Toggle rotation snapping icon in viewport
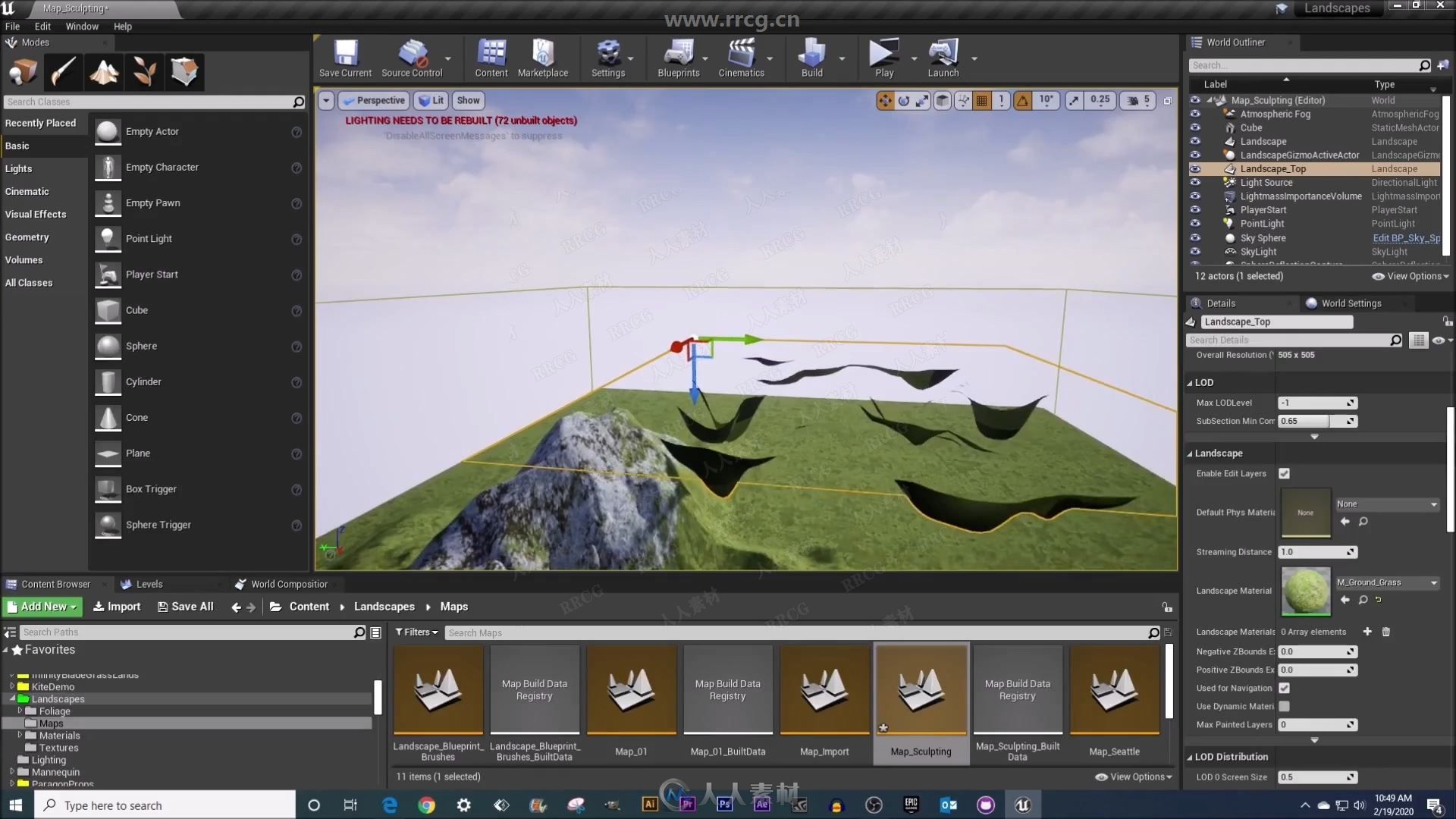Screen dimensions: 1456x819 click(x=1023, y=100)
